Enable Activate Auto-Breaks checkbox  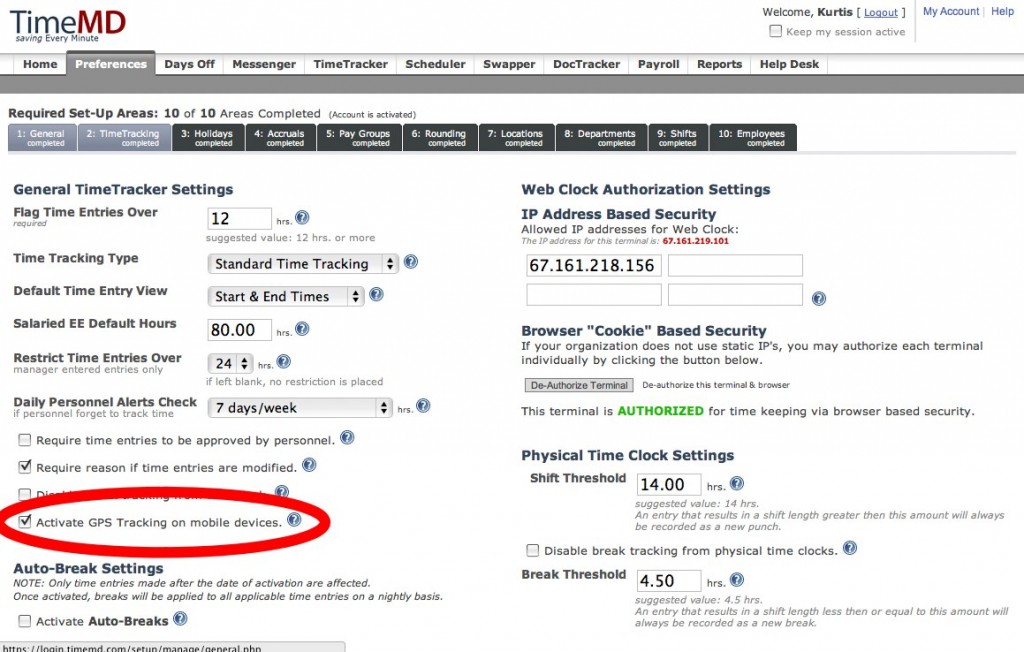click(25, 621)
